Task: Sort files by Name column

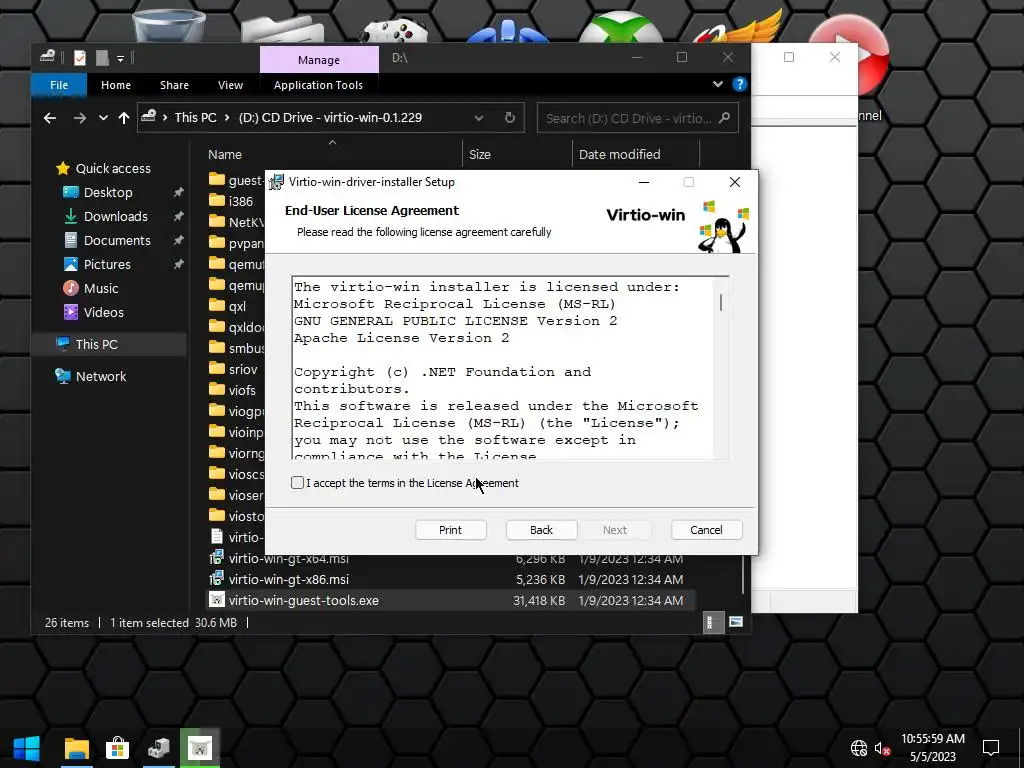Action: coord(225,155)
